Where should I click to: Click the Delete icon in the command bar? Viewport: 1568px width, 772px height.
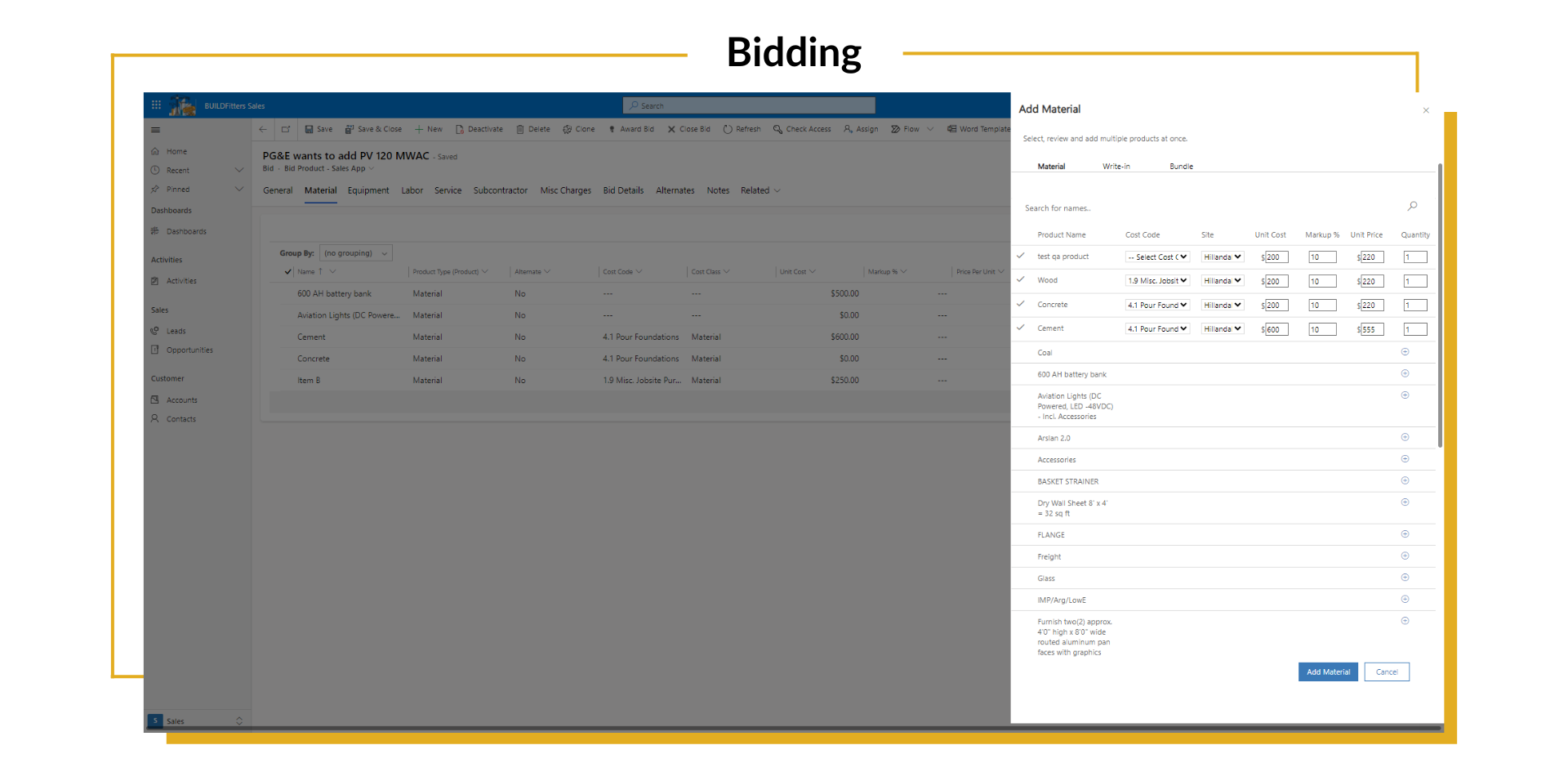[521, 129]
